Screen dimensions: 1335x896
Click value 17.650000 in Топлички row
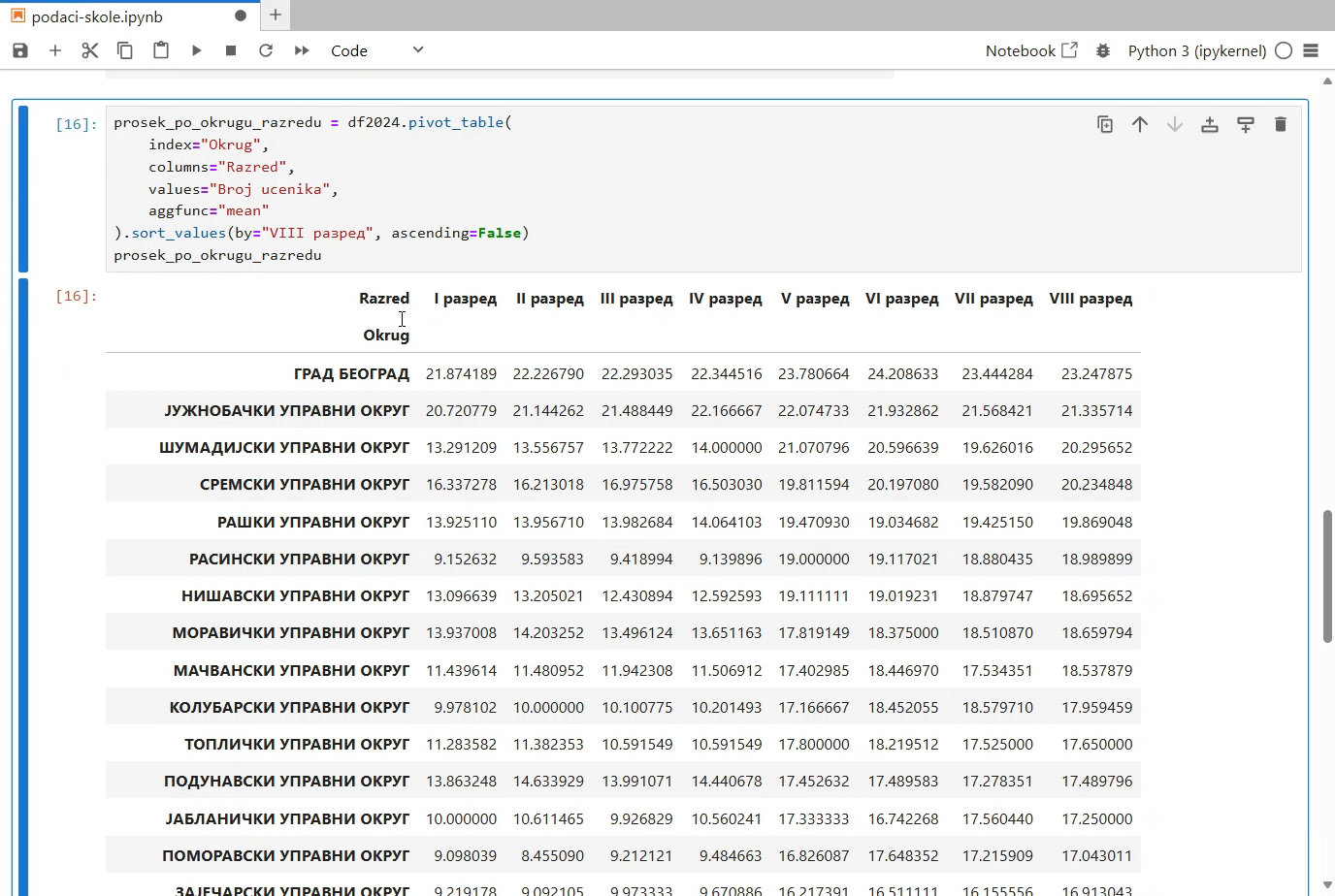coord(1096,745)
